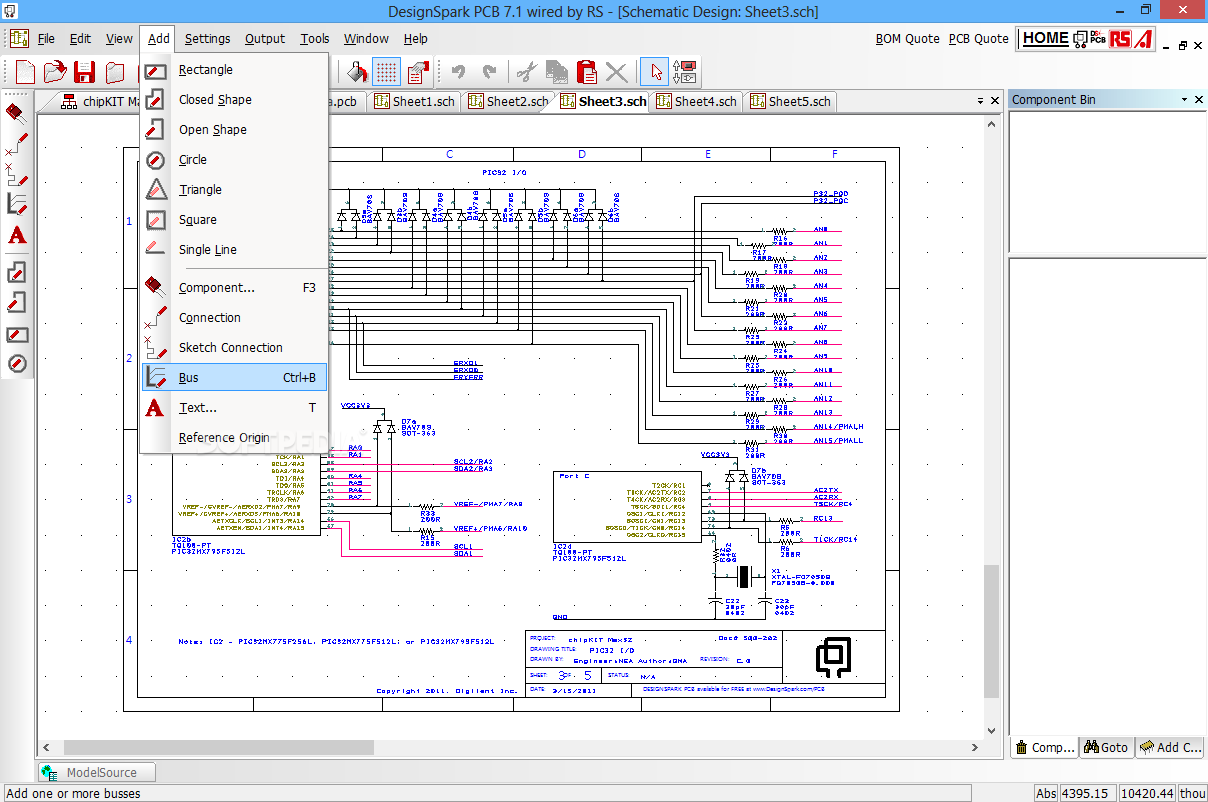Close the Component Bin panel
The image size is (1208, 802).
click(x=1198, y=100)
